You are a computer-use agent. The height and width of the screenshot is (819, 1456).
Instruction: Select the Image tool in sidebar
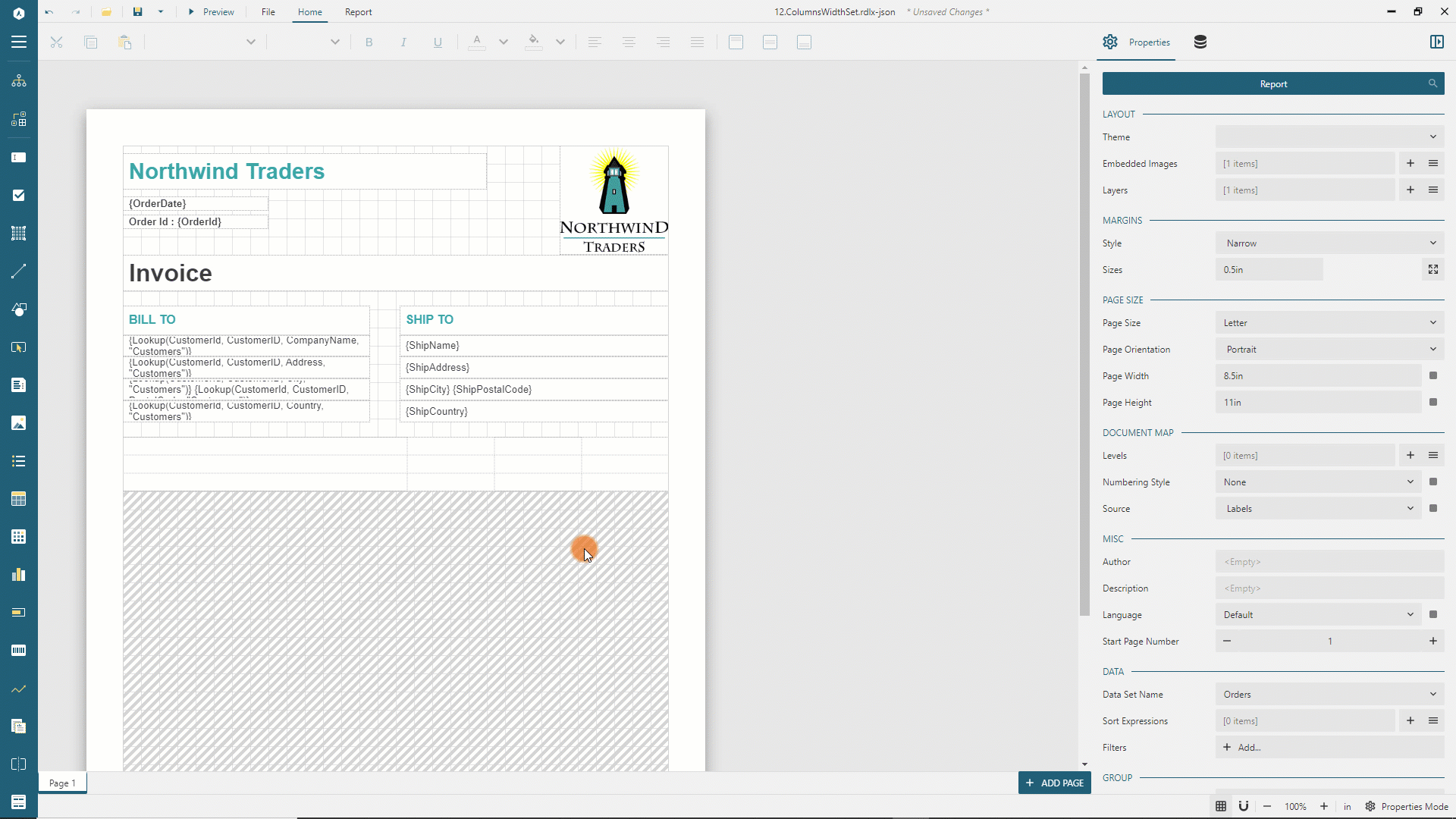pos(19,423)
